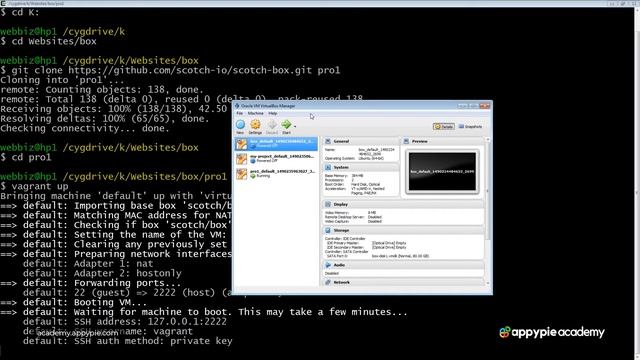Viewport: 640px width, 360px height.
Task: Click the General section header label
Action: pyautogui.click(x=341, y=141)
